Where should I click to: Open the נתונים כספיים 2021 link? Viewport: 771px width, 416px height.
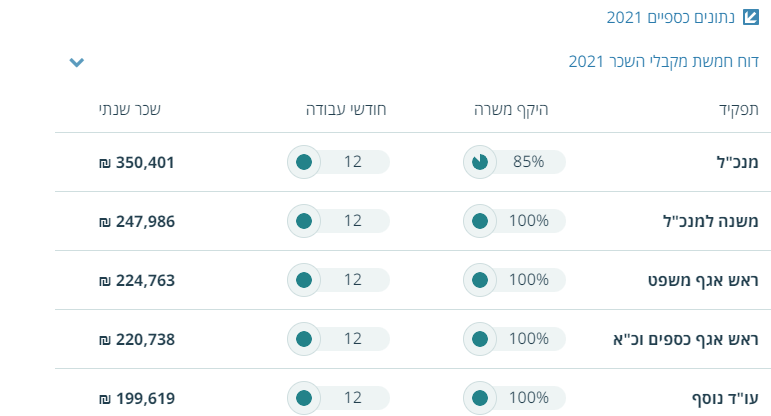pos(671,17)
